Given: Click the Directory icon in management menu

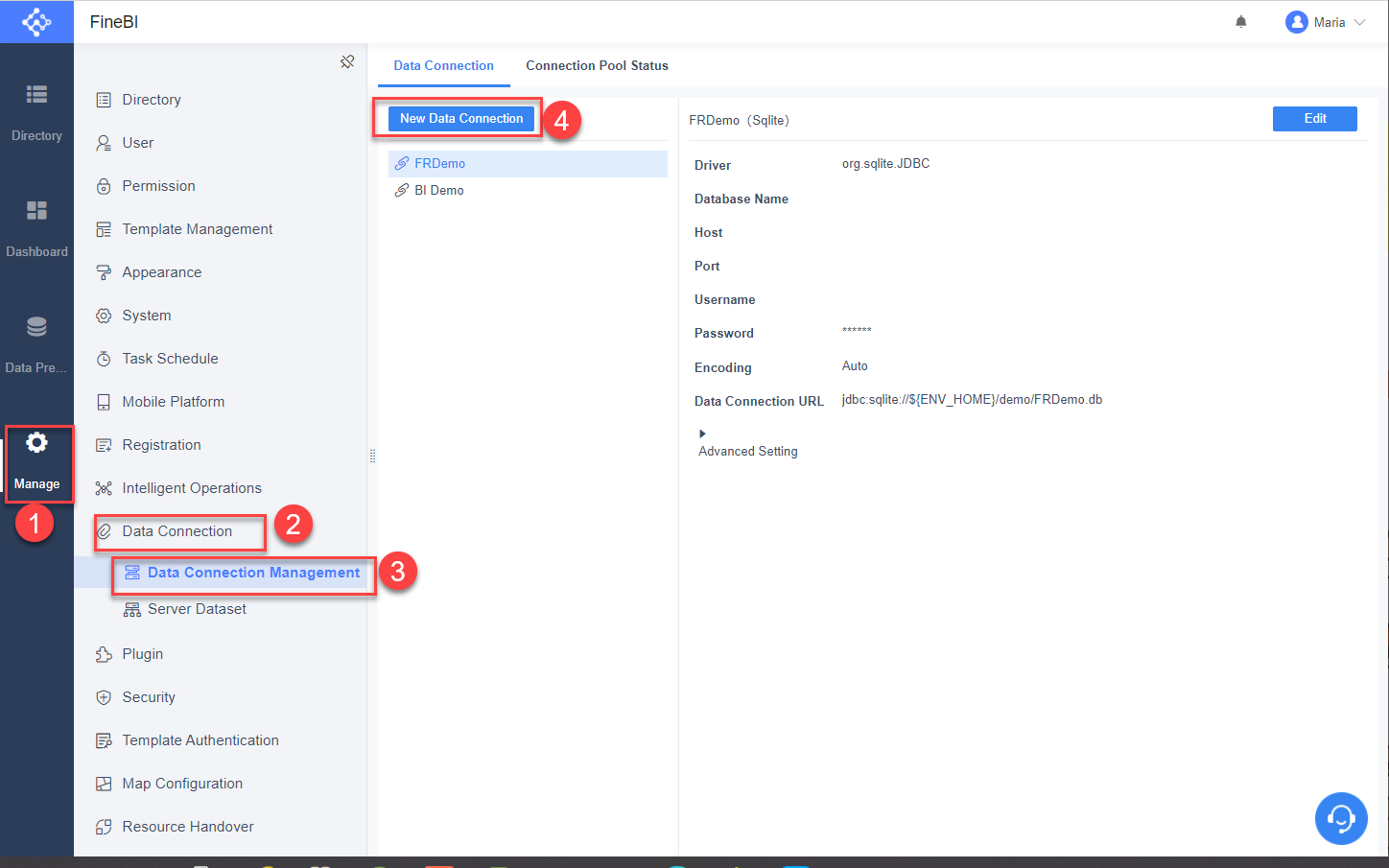Looking at the screenshot, I should point(104,100).
